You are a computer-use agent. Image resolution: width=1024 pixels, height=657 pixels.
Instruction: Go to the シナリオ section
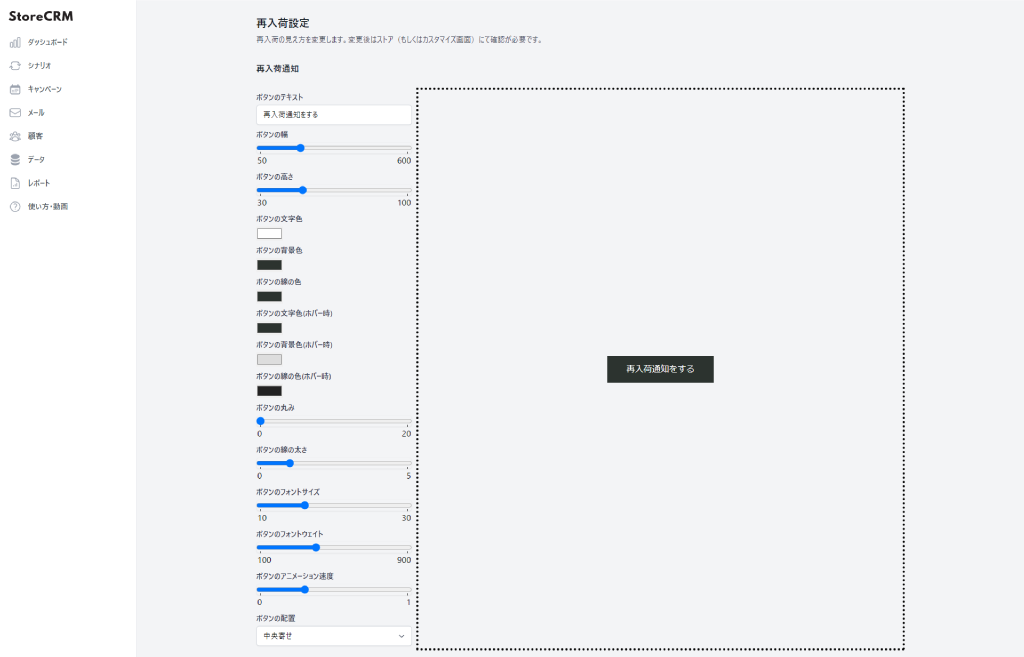pyautogui.click(x=39, y=66)
